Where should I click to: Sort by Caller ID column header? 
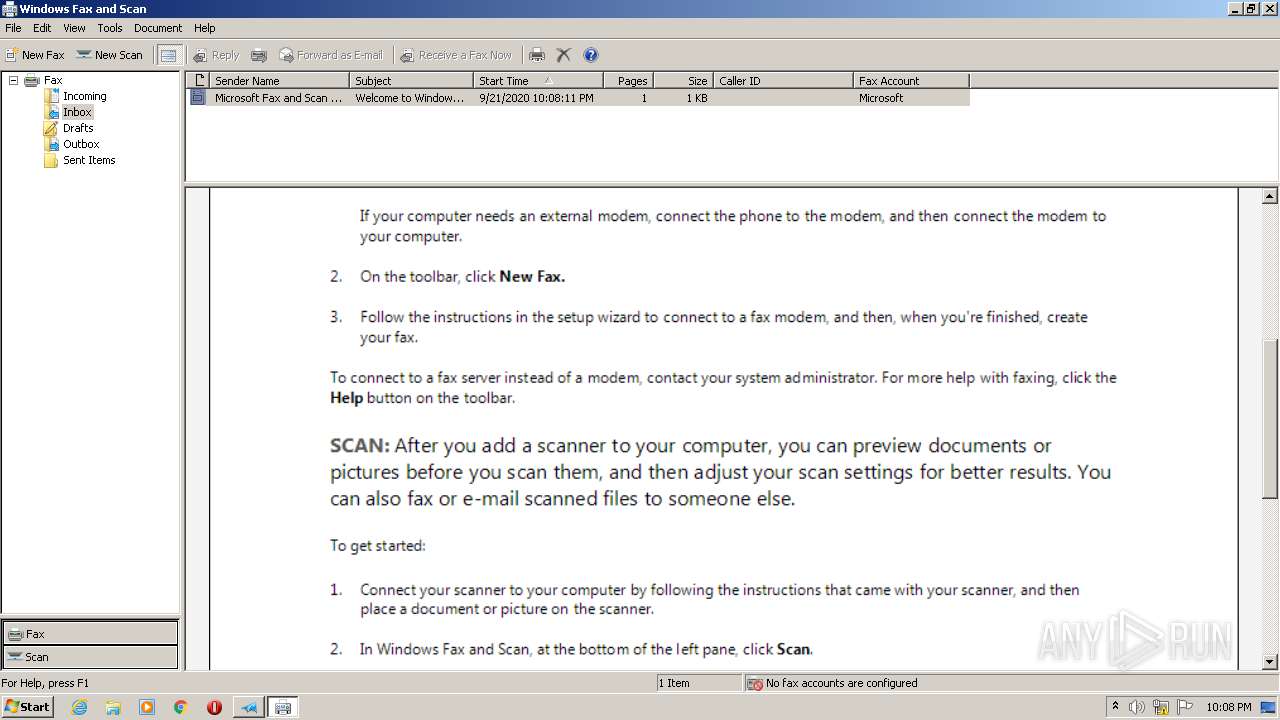783,81
